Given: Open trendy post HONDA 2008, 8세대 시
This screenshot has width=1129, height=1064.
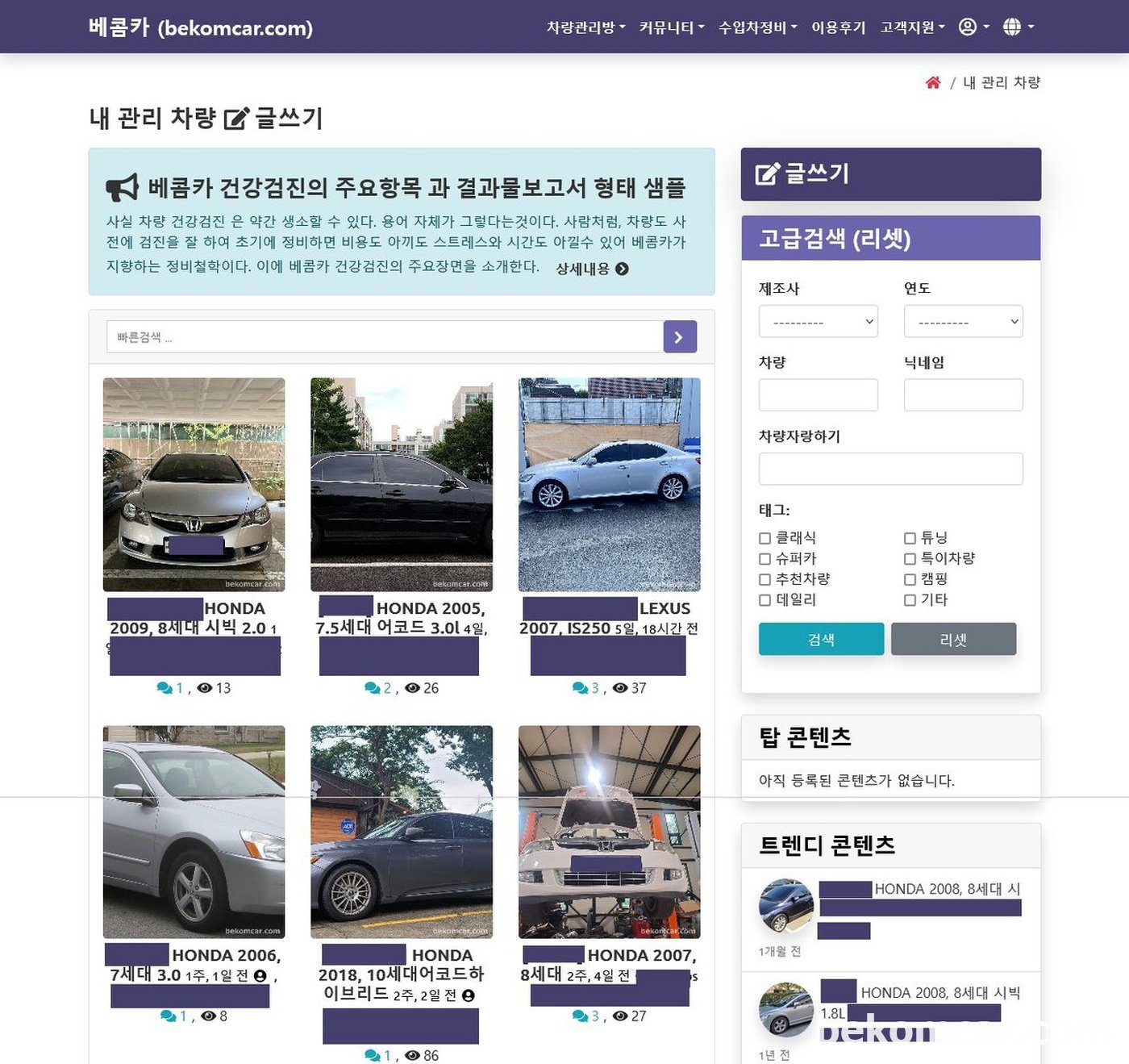Looking at the screenshot, I should [x=920, y=908].
